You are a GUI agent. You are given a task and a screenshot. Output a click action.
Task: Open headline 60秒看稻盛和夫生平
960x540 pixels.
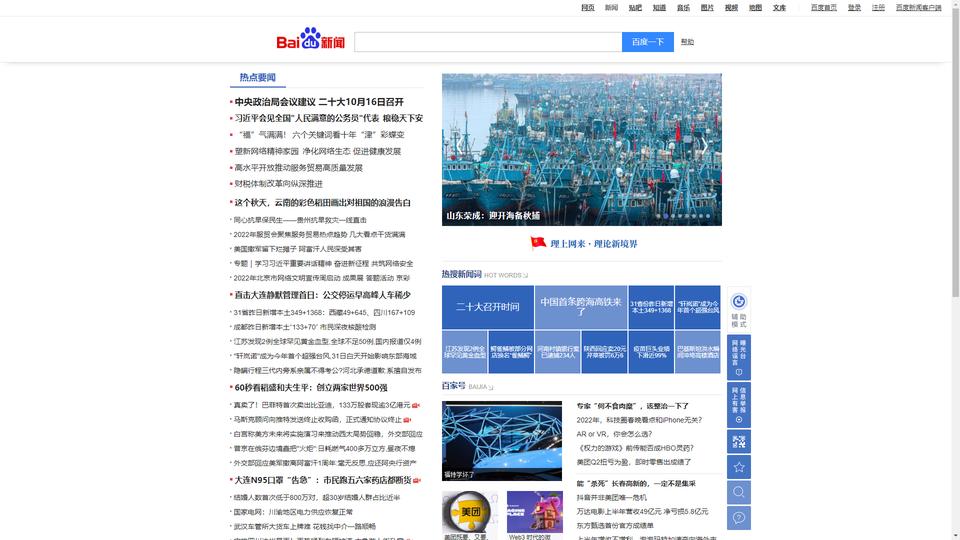click(311, 388)
